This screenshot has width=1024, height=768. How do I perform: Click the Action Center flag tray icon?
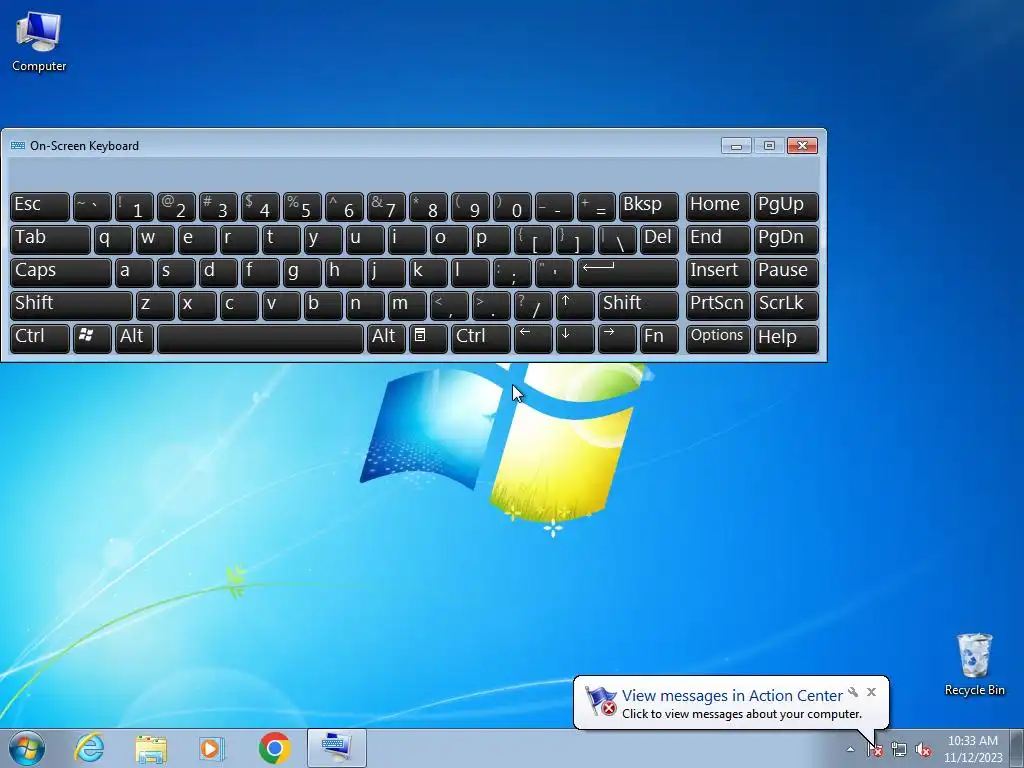[874, 750]
